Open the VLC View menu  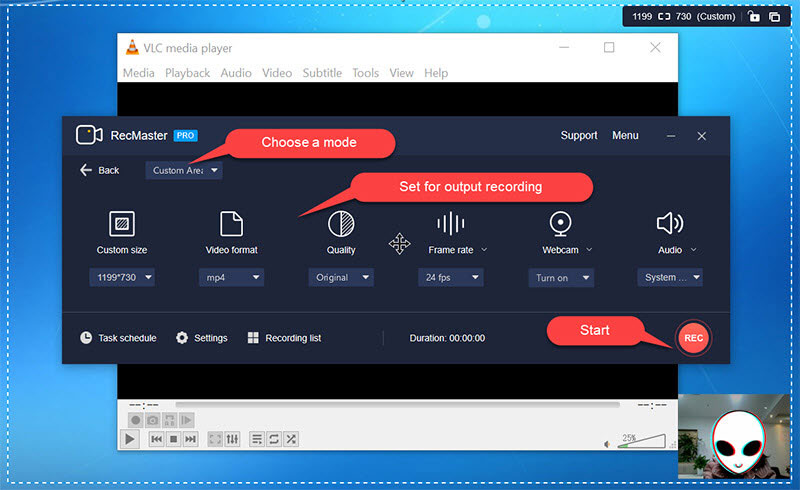click(402, 73)
